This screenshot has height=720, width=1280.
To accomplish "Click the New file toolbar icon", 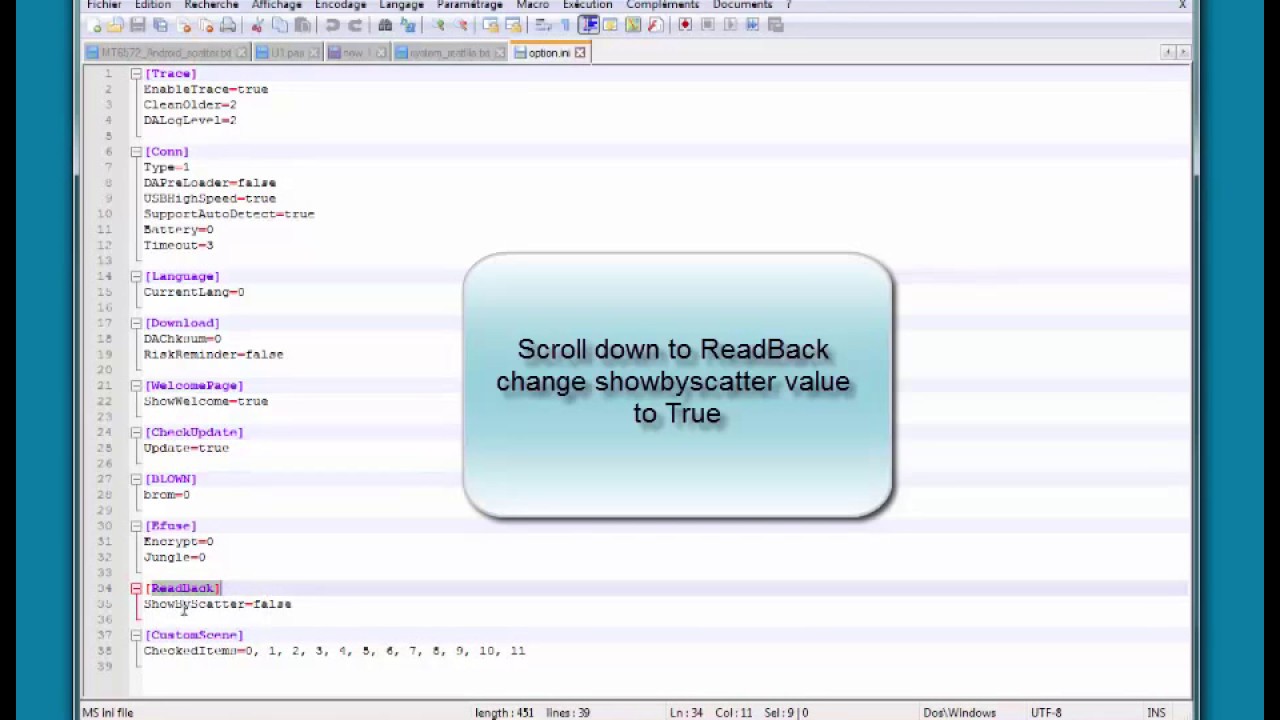I will (94, 25).
